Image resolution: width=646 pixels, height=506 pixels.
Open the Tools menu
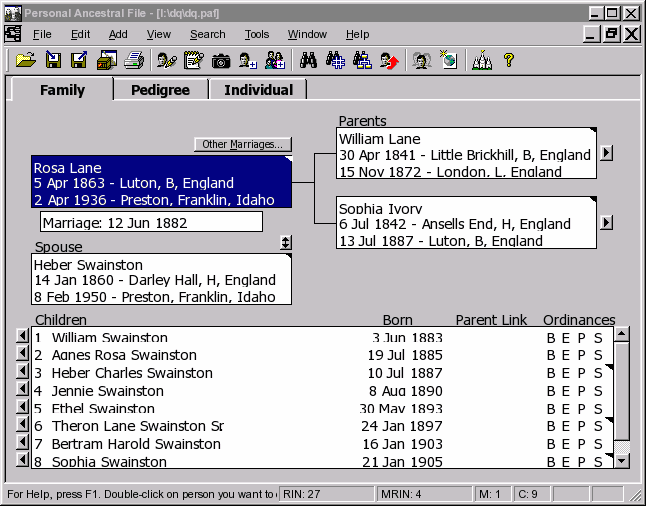tap(257, 34)
